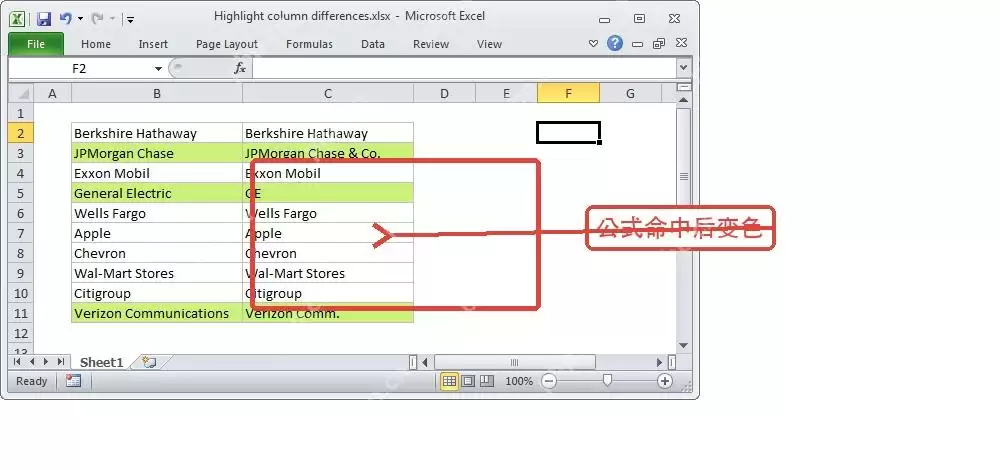Click the Undo arrow icon

(x=66, y=18)
